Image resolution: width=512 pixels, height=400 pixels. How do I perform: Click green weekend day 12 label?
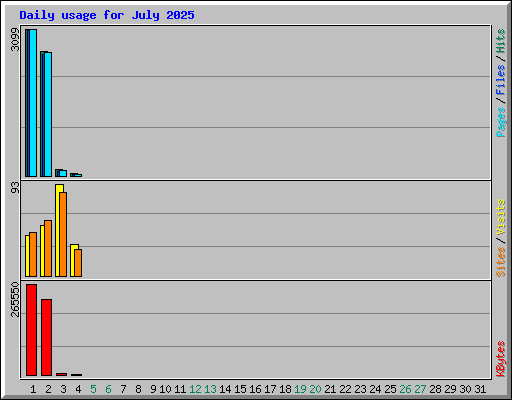coord(195,389)
